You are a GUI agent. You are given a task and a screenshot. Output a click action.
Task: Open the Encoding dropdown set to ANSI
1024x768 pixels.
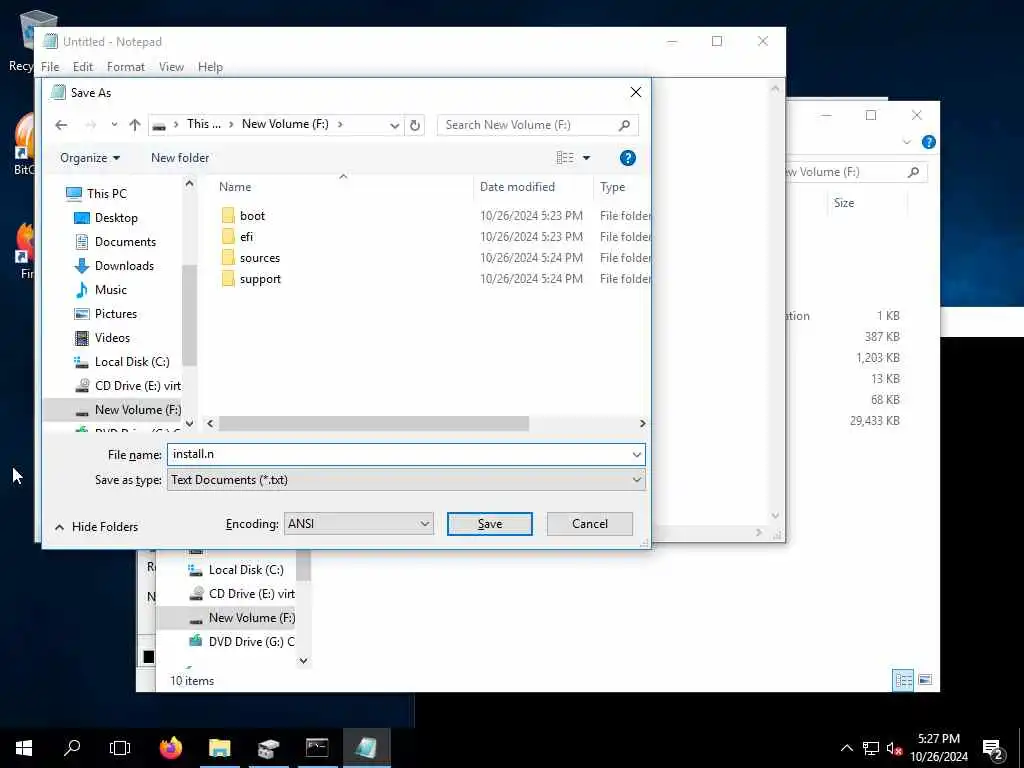pos(359,524)
